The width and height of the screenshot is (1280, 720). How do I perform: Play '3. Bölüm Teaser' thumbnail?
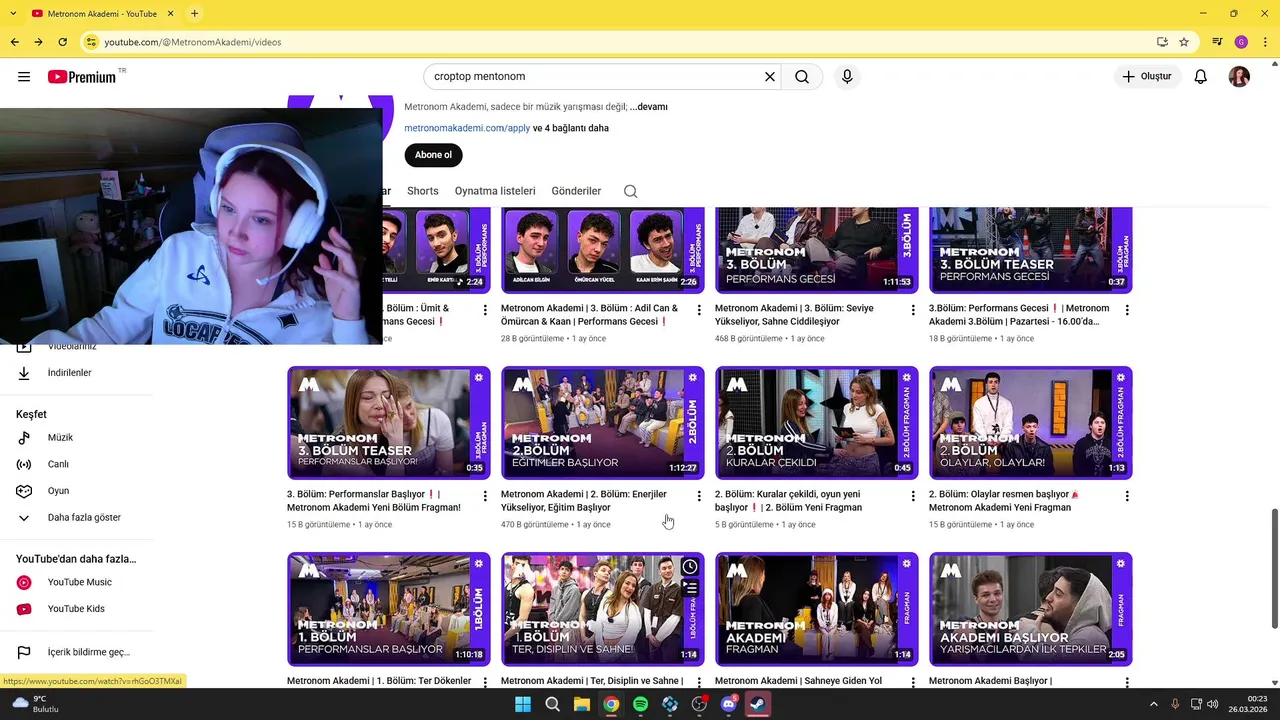pos(388,422)
